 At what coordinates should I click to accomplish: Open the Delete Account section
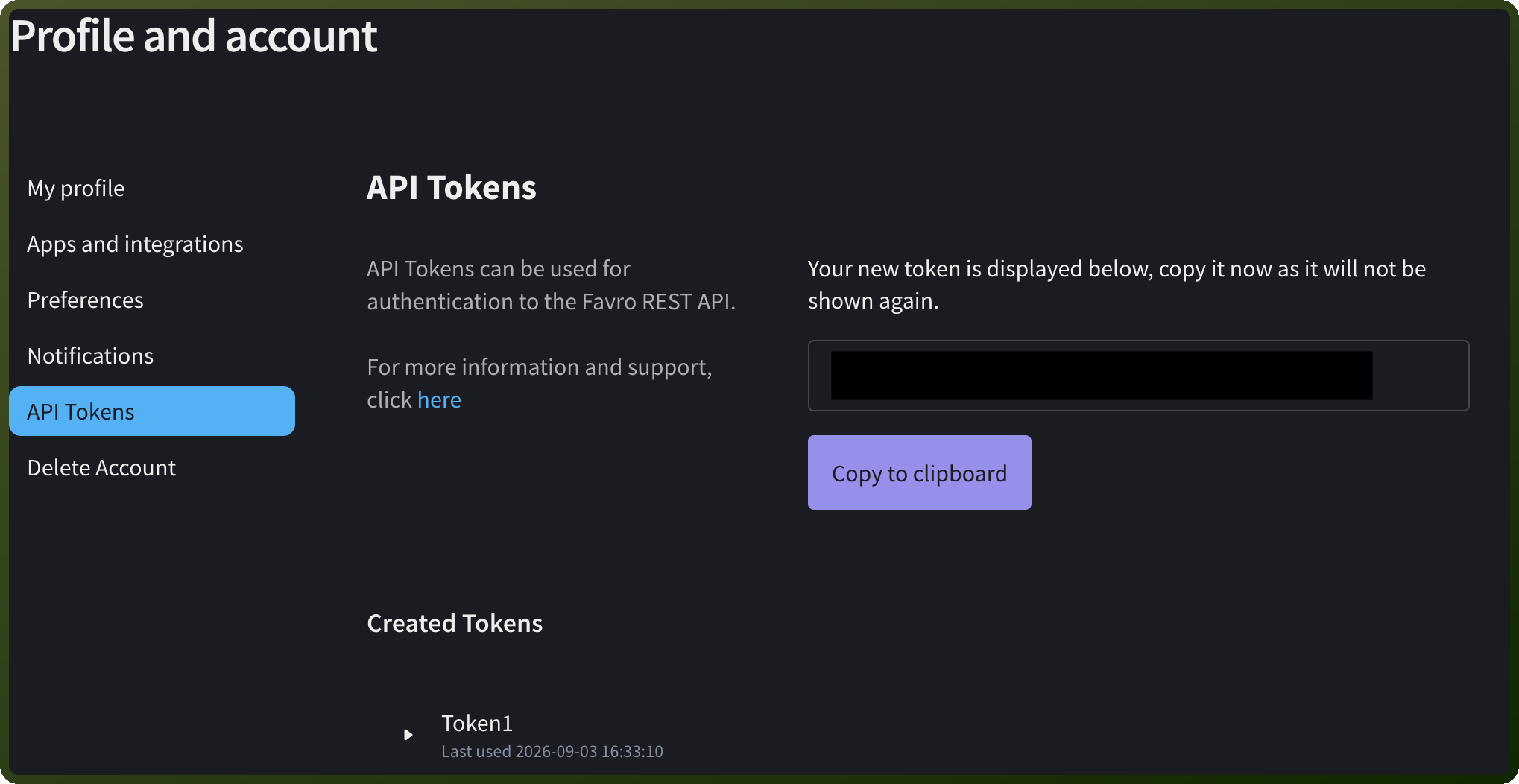pyautogui.click(x=101, y=468)
